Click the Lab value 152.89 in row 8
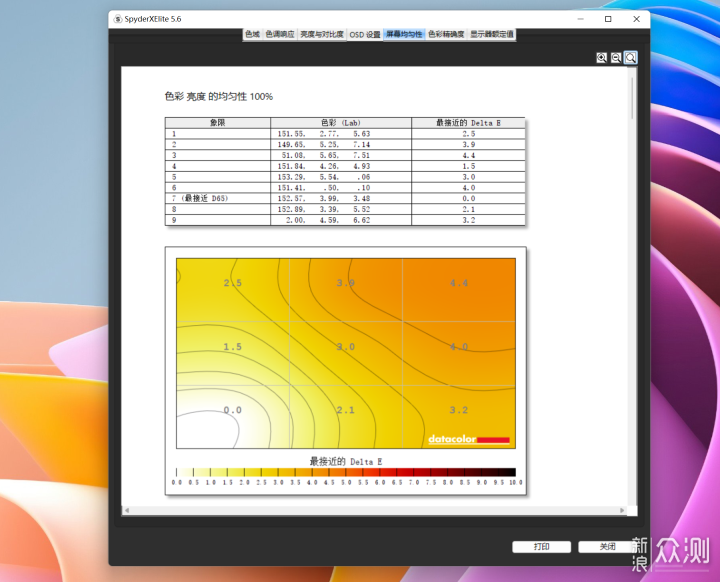The image size is (720, 582). [x=291, y=209]
